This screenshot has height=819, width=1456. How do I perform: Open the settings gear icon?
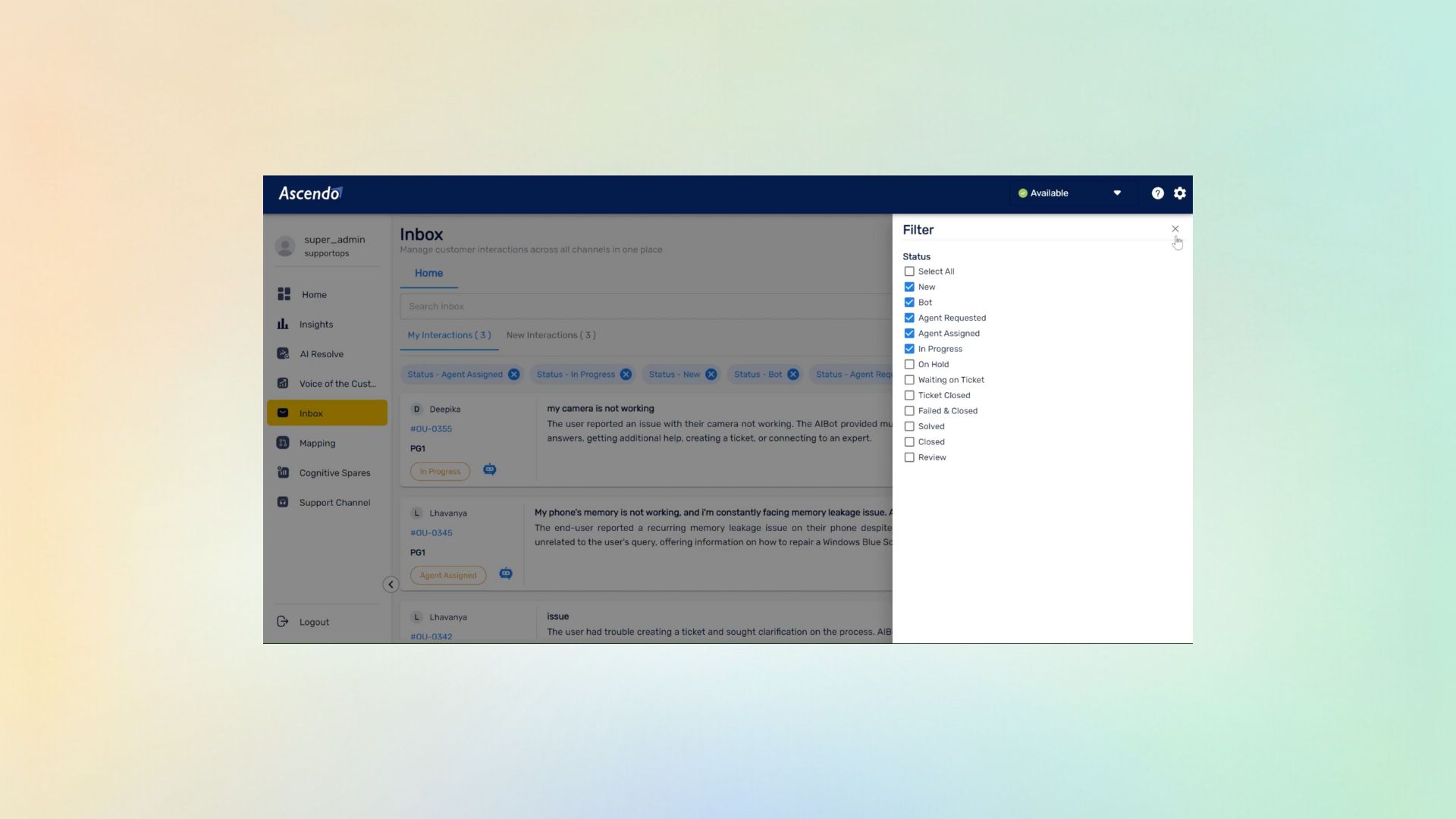[1180, 193]
